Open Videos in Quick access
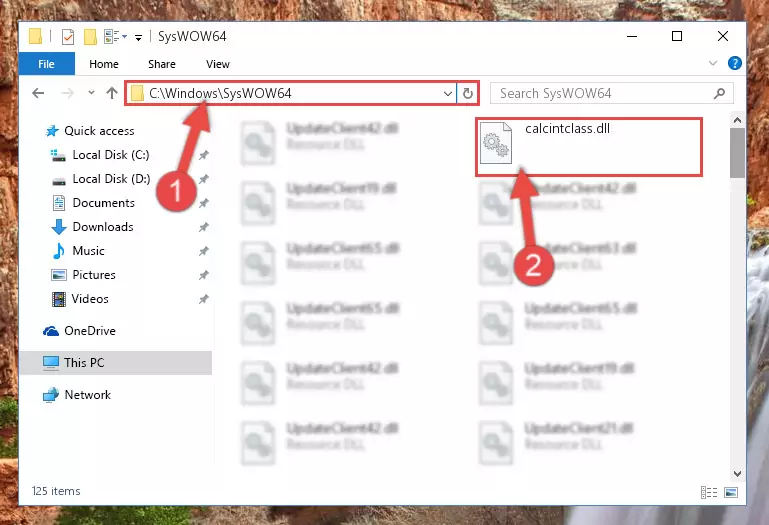Screen dimensions: 769x525 tap(90, 299)
